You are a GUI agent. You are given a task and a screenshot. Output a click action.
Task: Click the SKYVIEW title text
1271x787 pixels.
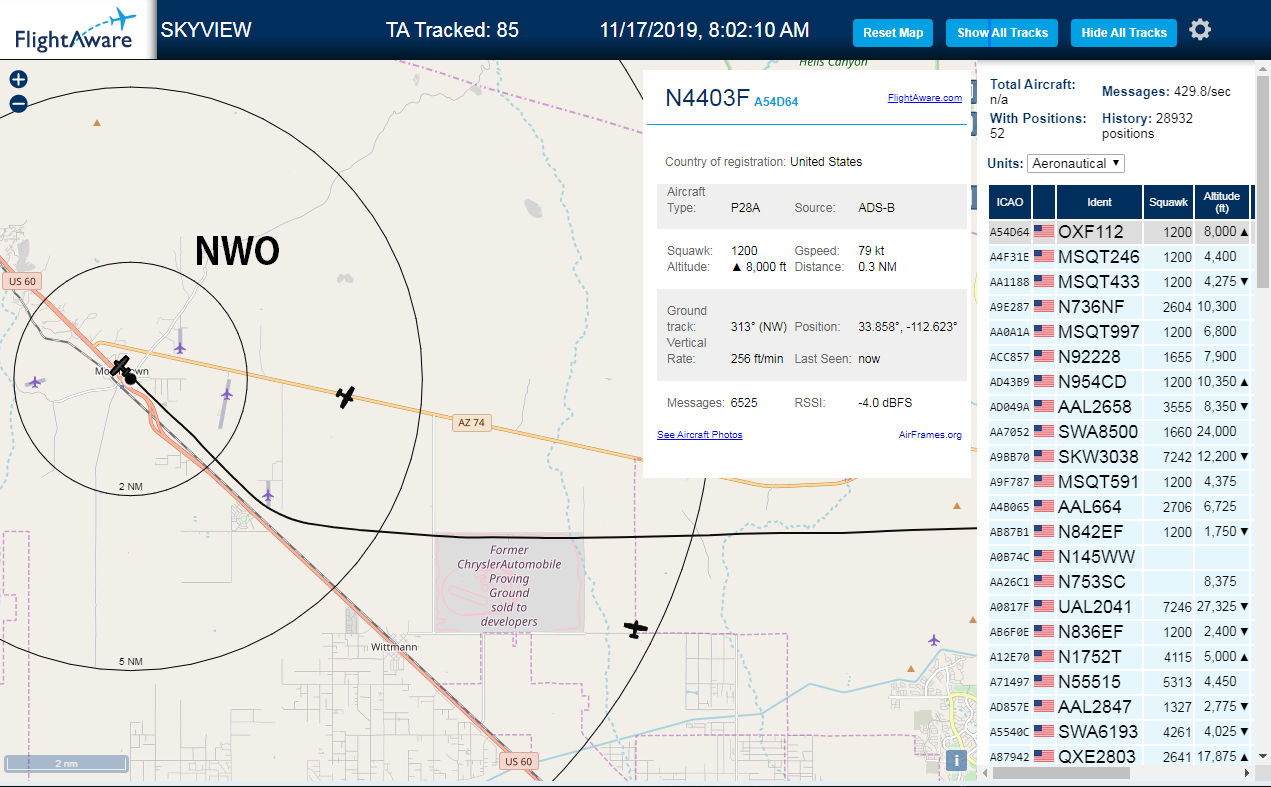(206, 30)
